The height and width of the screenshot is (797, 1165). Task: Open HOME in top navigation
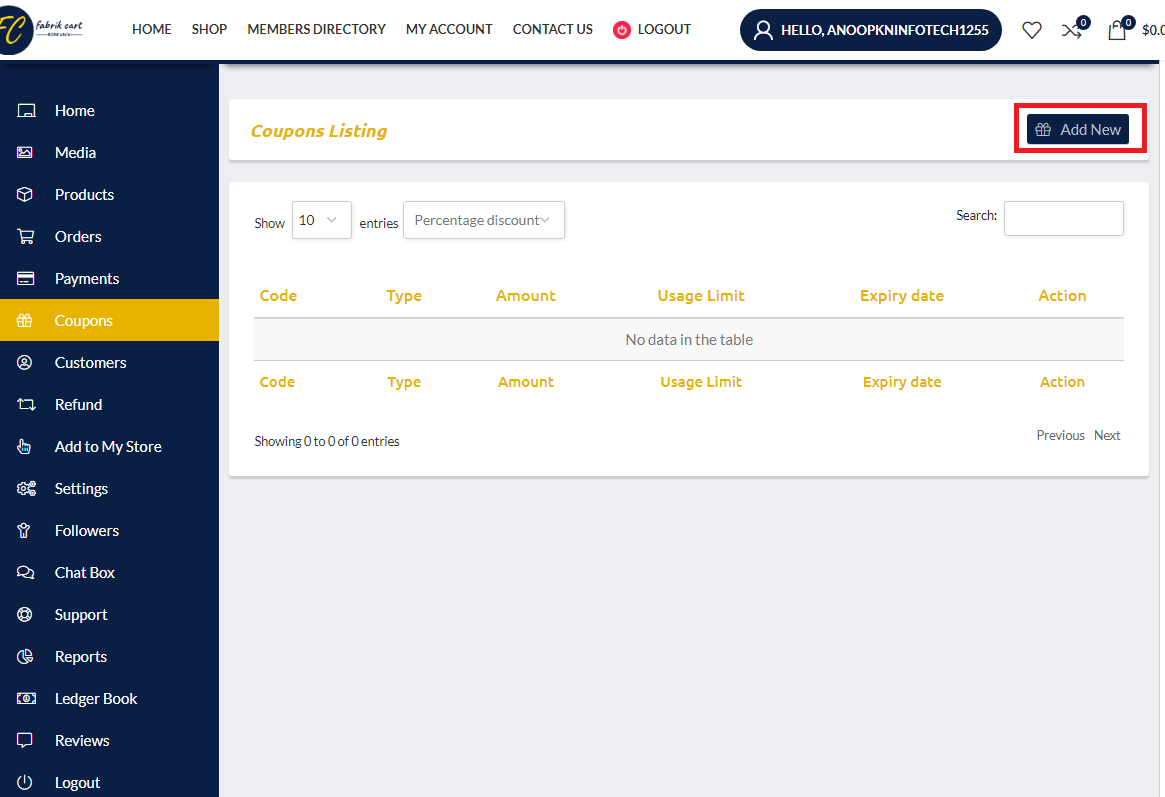pos(152,29)
